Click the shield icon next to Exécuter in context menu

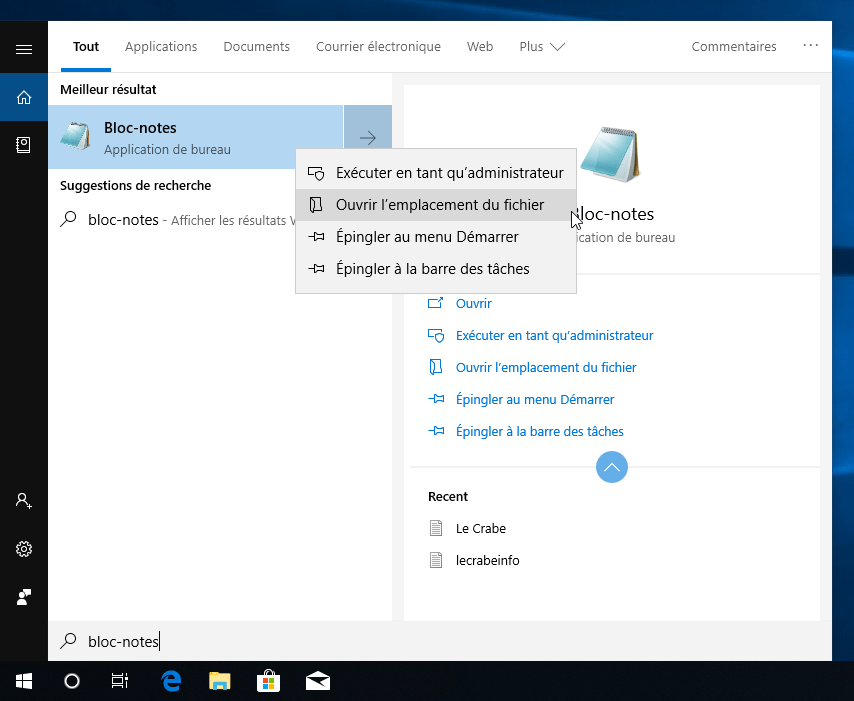pyautogui.click(x=316, y=173)
